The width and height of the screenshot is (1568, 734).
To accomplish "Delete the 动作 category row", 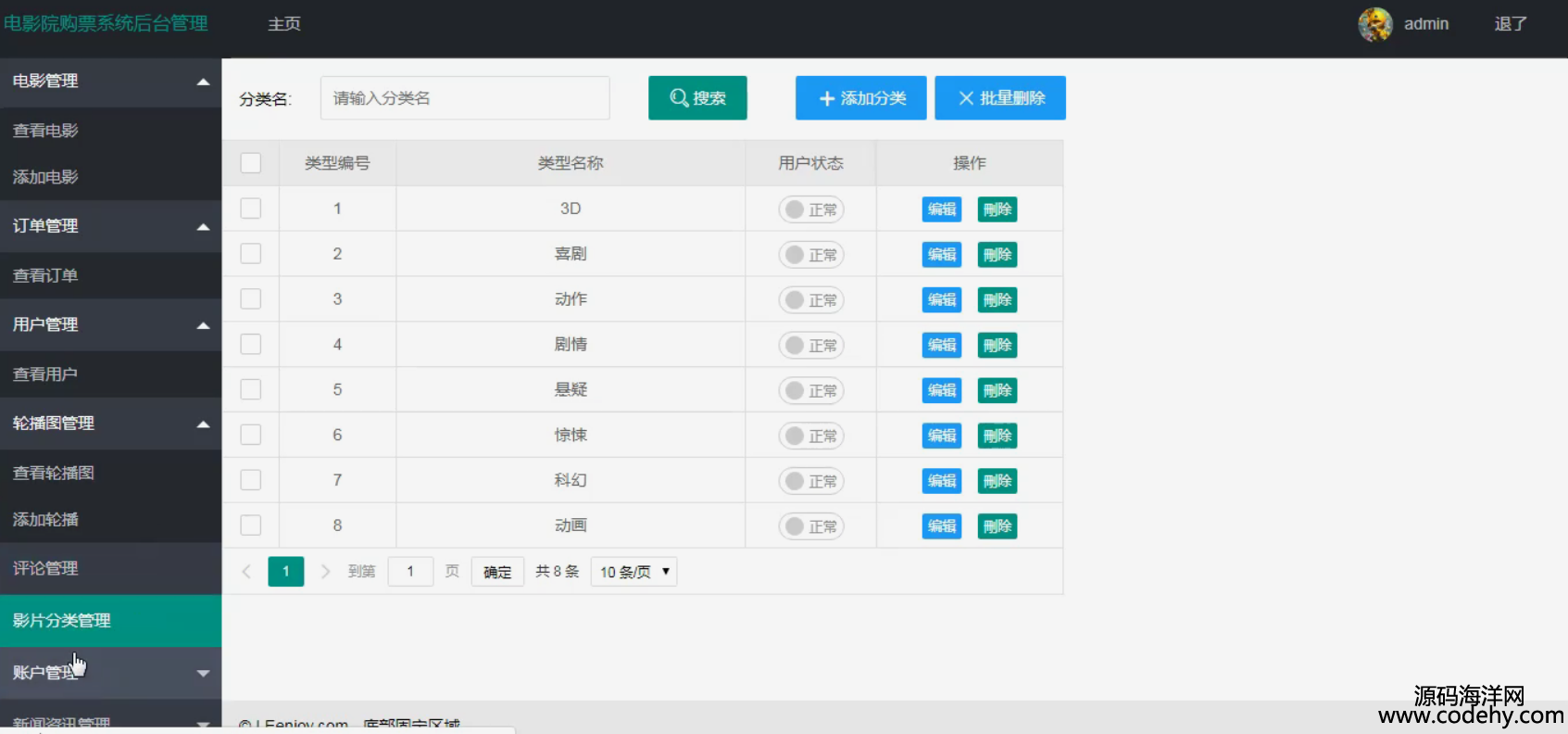I will click(997, 300).
